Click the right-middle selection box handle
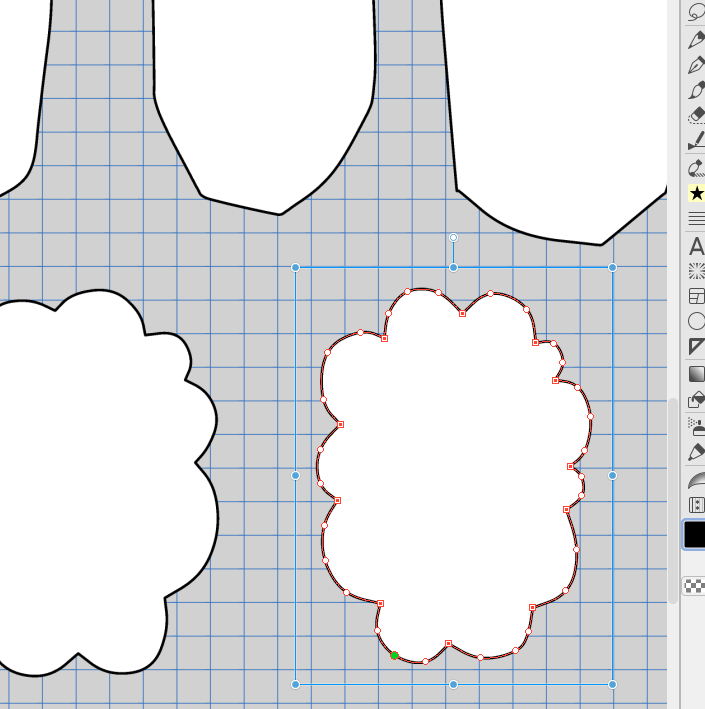The height and width of the screenshot is (709, 705). tap(612, 475)
